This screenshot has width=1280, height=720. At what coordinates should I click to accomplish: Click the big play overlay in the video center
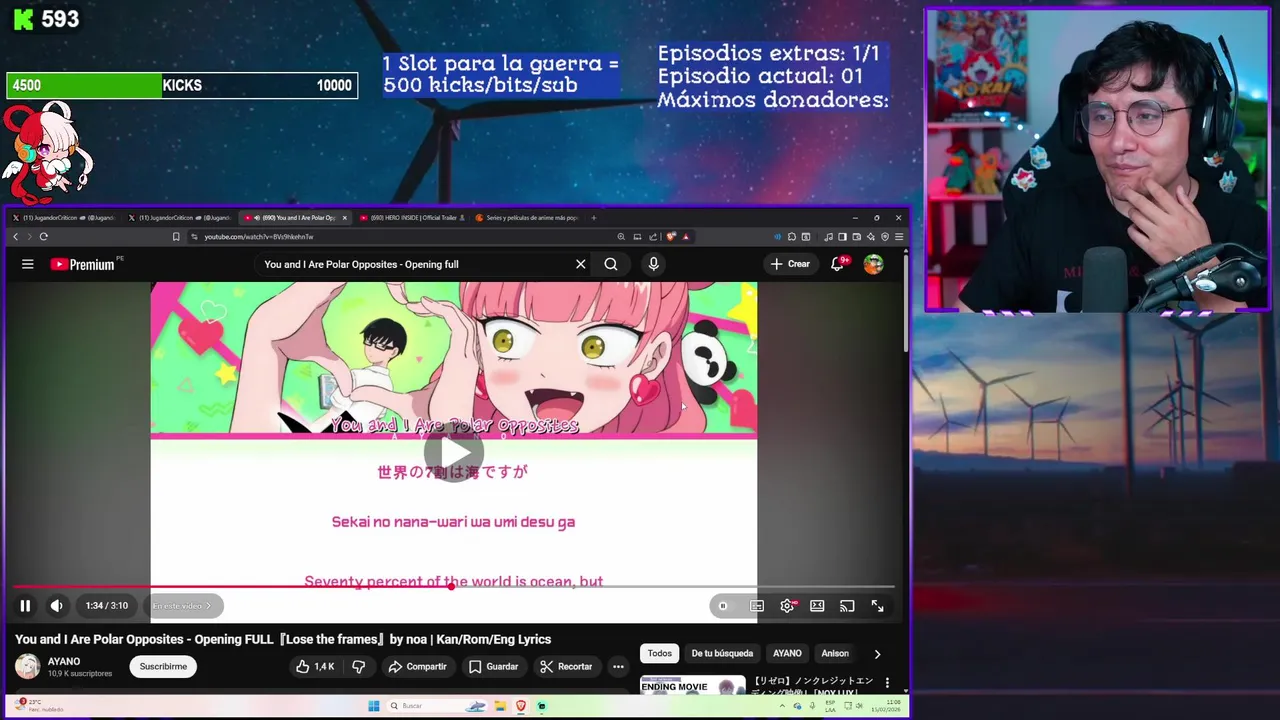pos(454,453)
